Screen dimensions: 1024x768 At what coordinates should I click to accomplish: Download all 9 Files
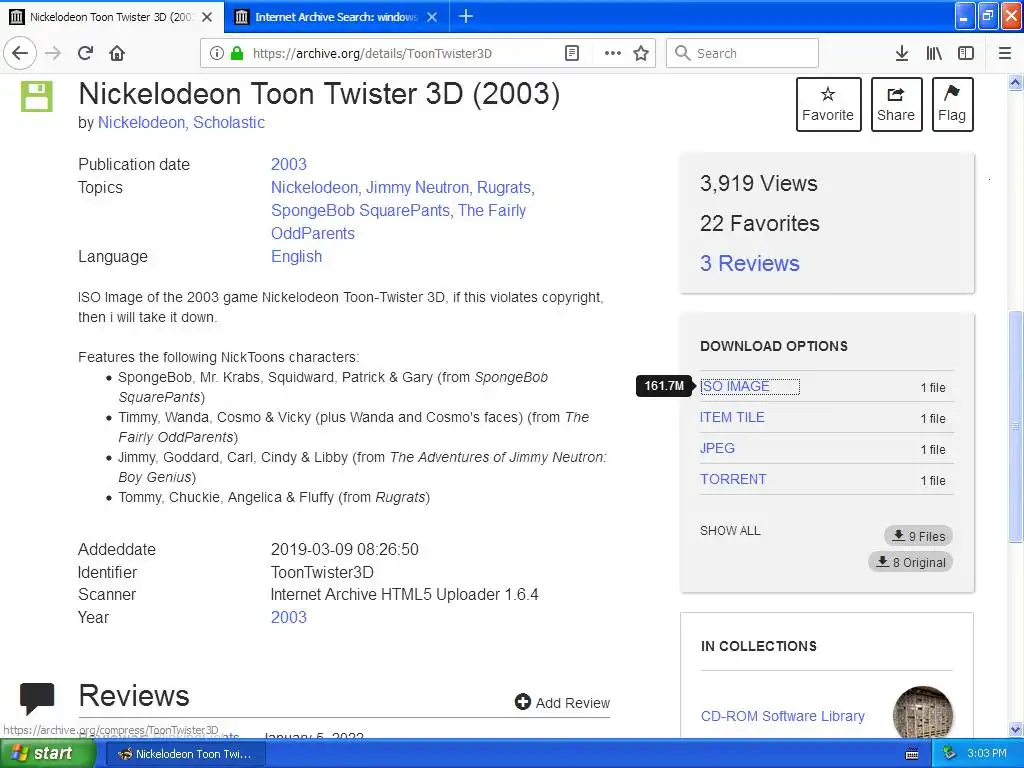[919, 536]
